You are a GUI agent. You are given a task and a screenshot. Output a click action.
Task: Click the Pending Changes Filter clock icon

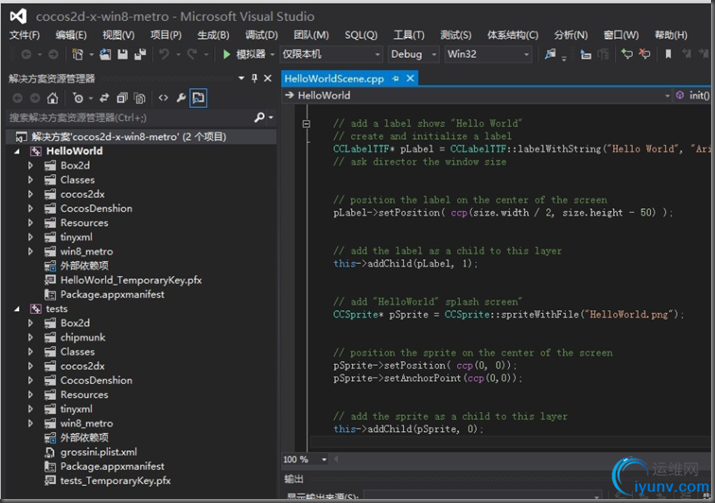[78, 98]
